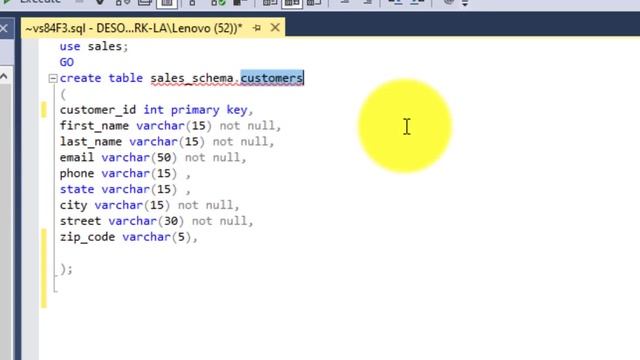
Task: Click the left panel scroll-up arrow
Action: (x=4, y=76)
